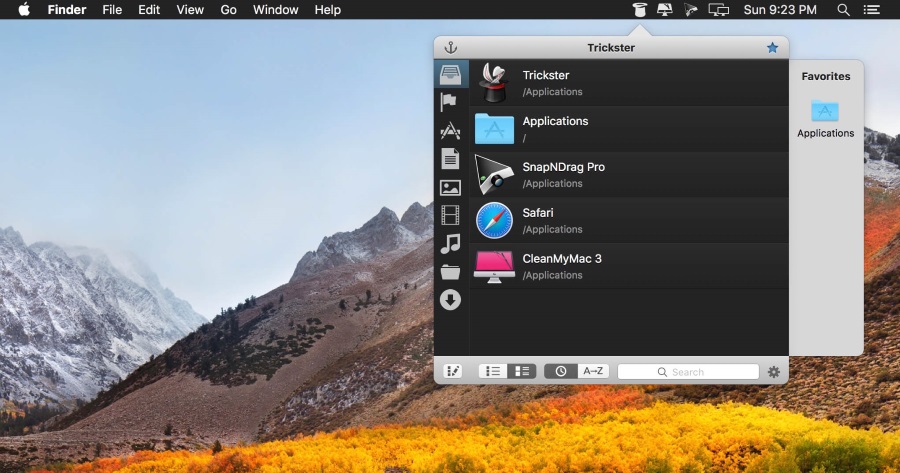Click the screen mirroring displays icon
Screen dimensions: 900x473
click(x=719, y=10)
